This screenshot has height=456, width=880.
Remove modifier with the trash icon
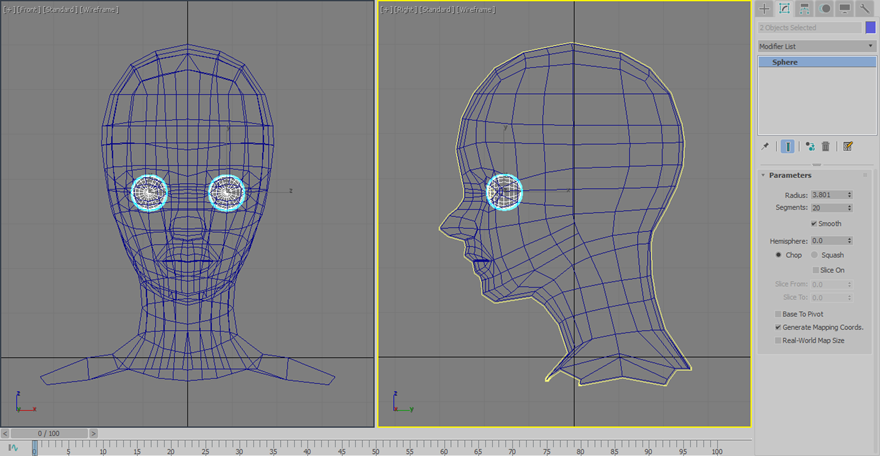tap(826, 146)
